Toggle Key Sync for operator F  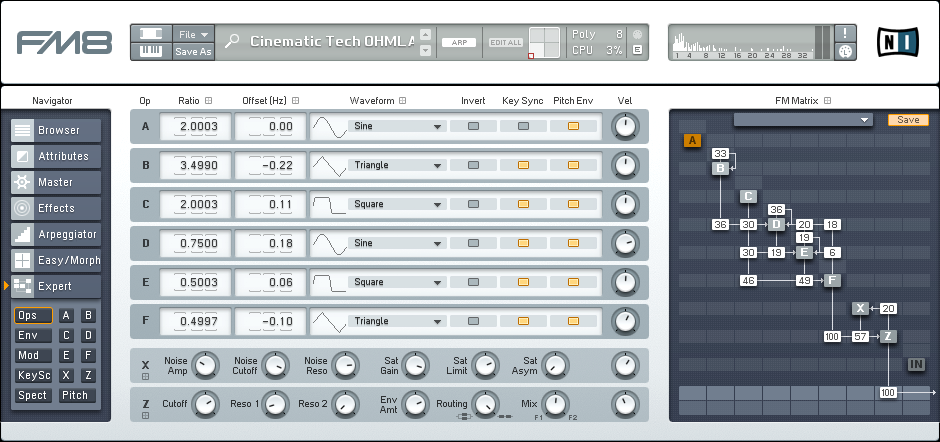(x=523, y=321)
